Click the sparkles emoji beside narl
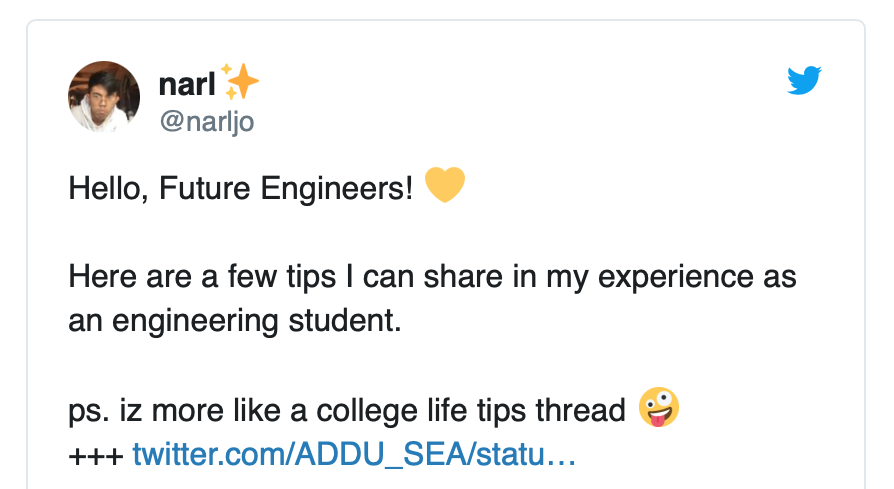 point(239,82)
